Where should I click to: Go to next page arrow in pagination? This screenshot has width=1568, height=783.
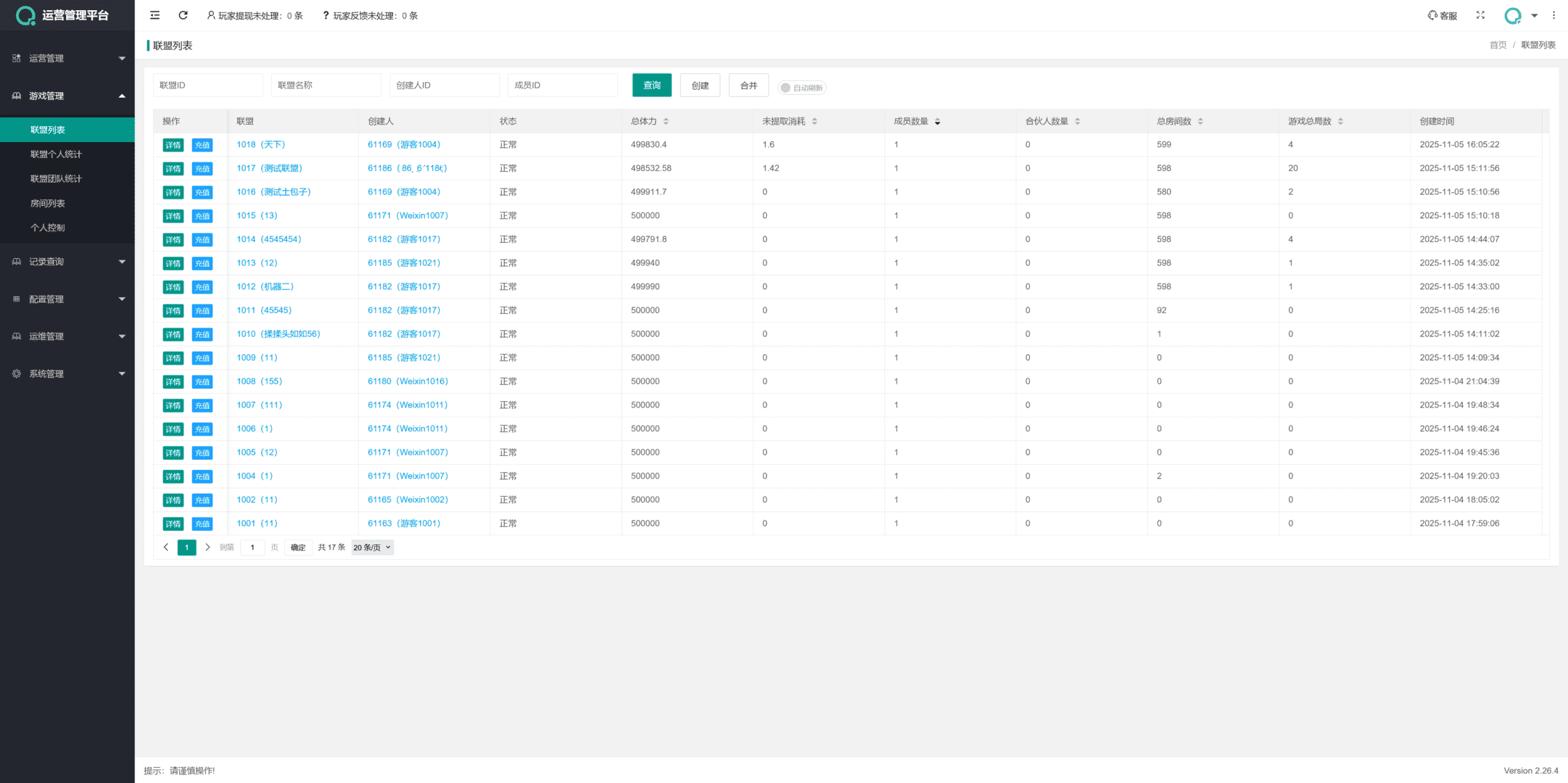click(x=207, y=547)
